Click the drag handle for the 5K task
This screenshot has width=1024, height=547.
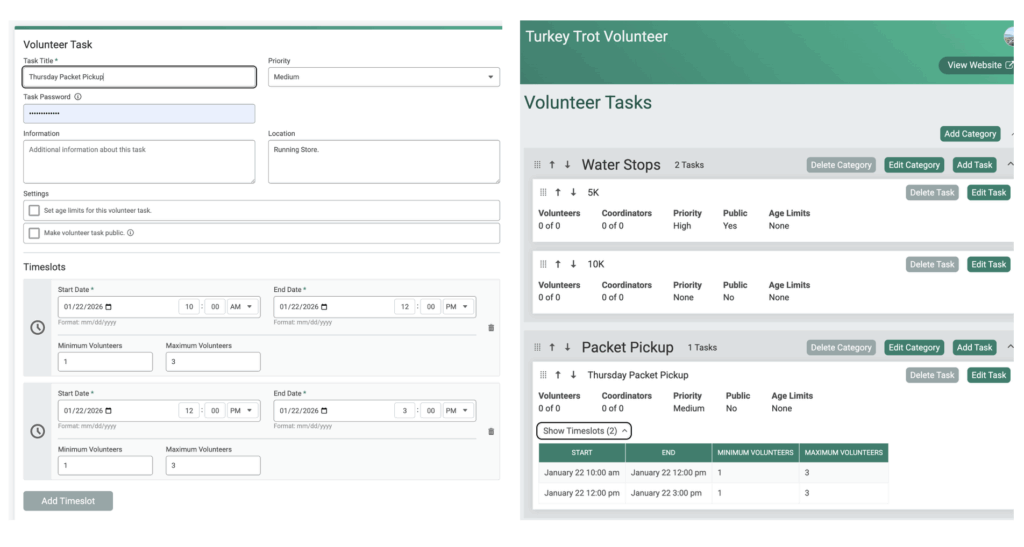click(543, 192)
